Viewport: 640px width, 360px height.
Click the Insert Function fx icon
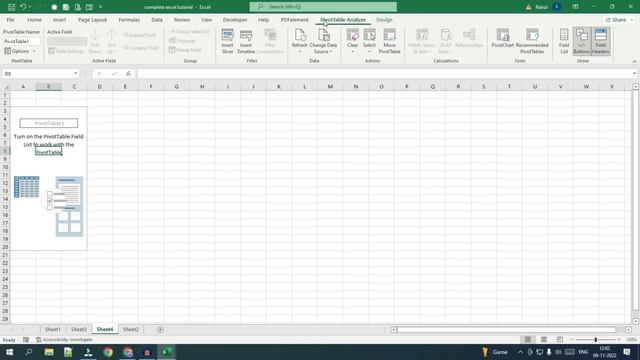128,73
